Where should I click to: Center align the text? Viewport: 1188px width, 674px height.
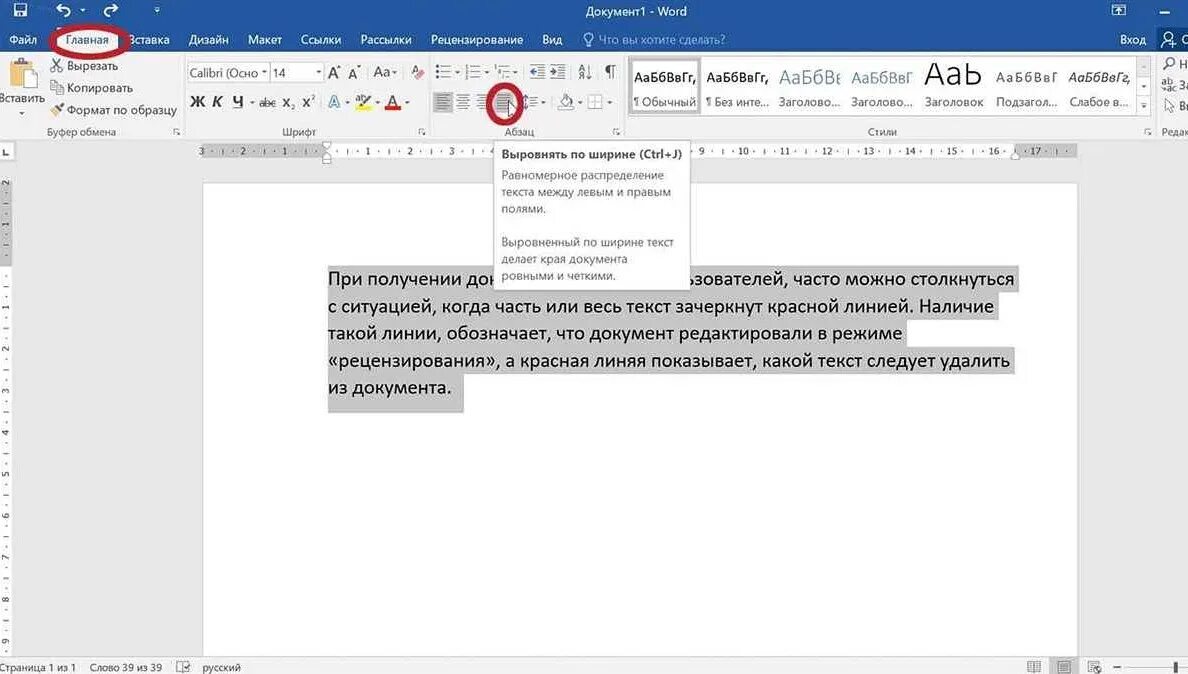(463, 101)
